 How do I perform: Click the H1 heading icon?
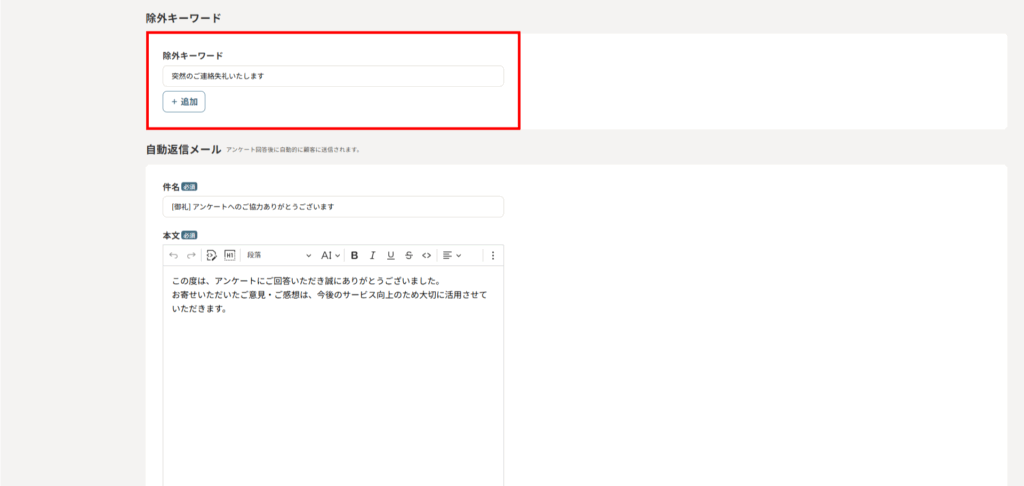(x=229, y=255)
